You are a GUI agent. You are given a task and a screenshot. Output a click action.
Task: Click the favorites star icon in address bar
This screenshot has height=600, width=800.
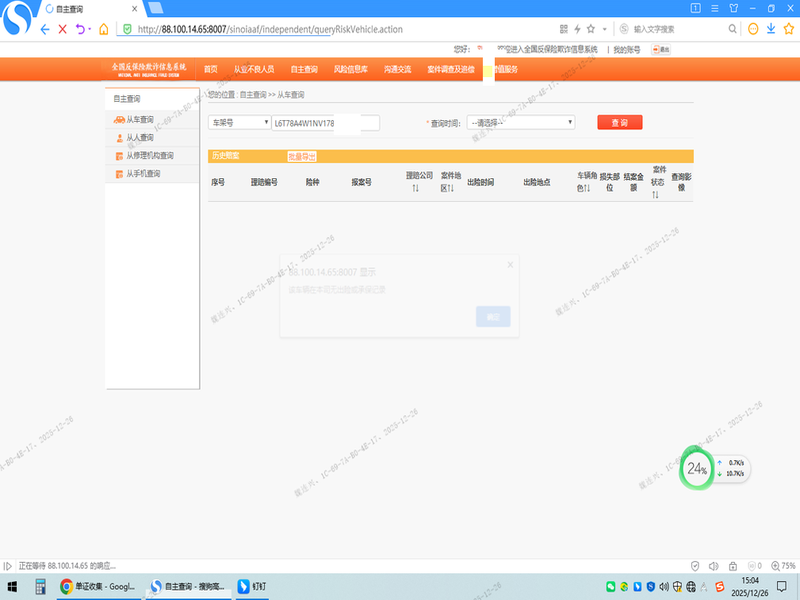[591, 29]
